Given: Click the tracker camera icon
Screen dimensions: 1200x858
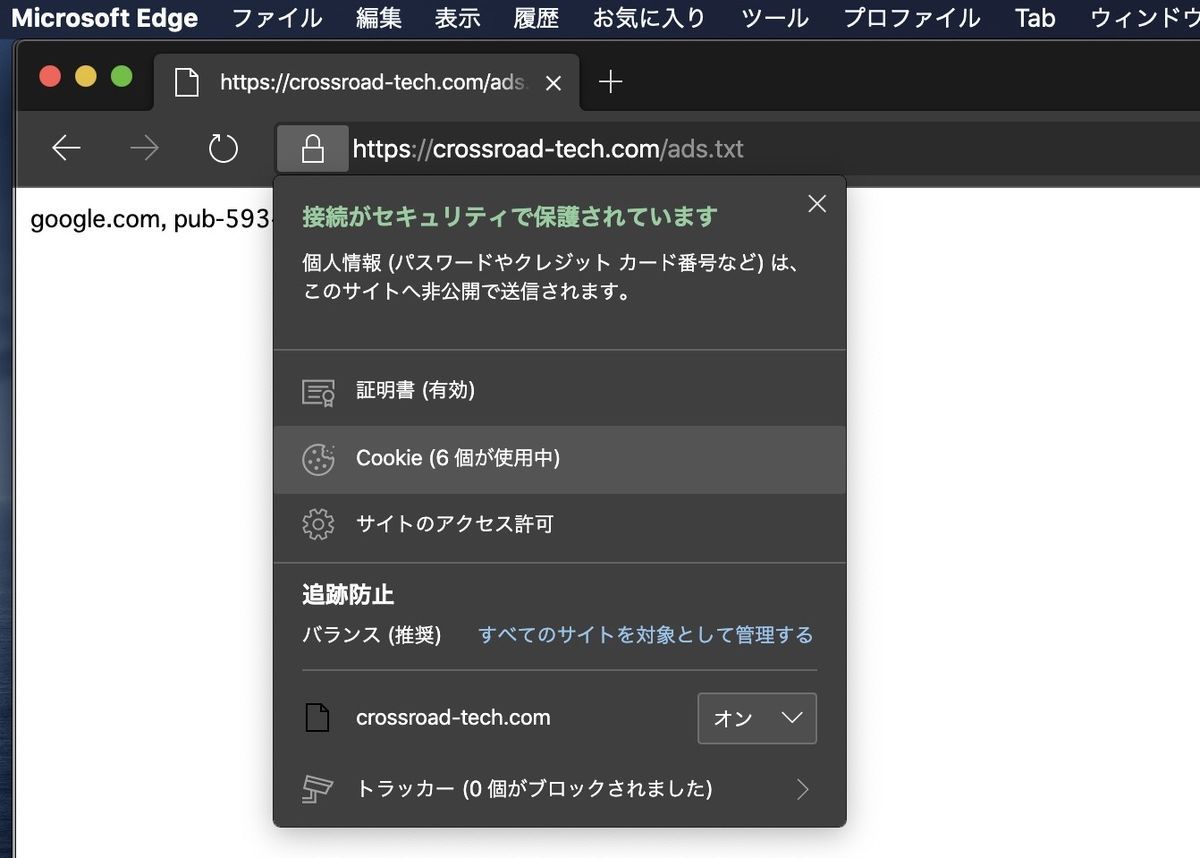Looking at the screenshot, I should pos(317,789).
